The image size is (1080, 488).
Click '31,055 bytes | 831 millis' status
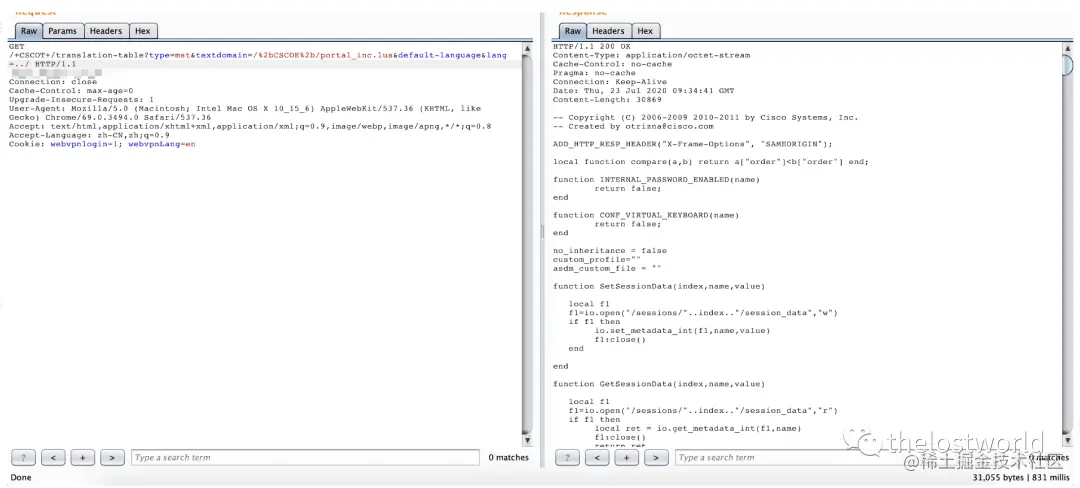[1021, 477]
